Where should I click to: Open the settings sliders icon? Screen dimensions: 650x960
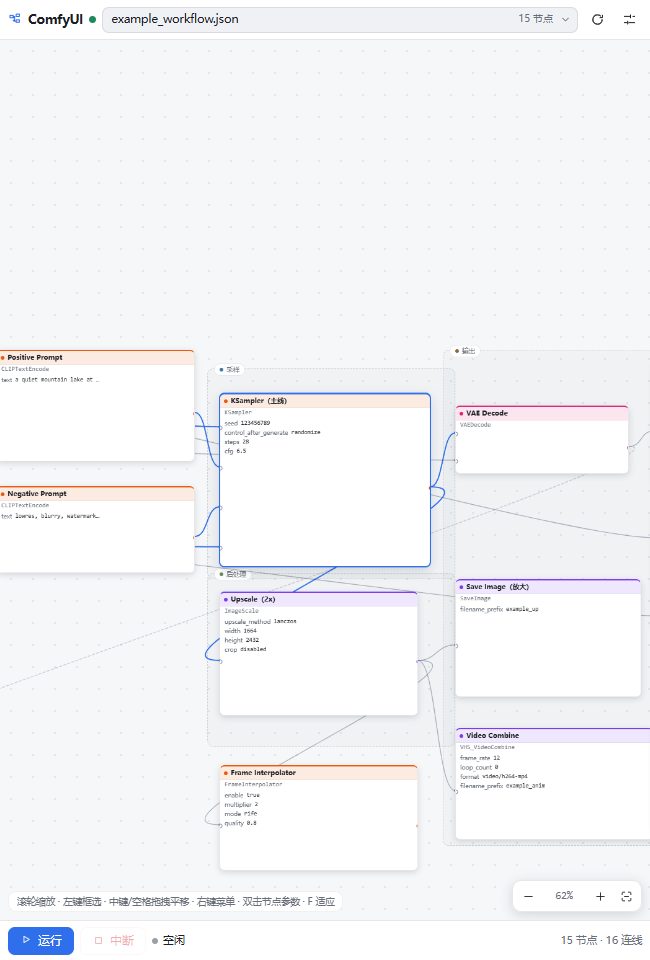click(x=629, y=20)
